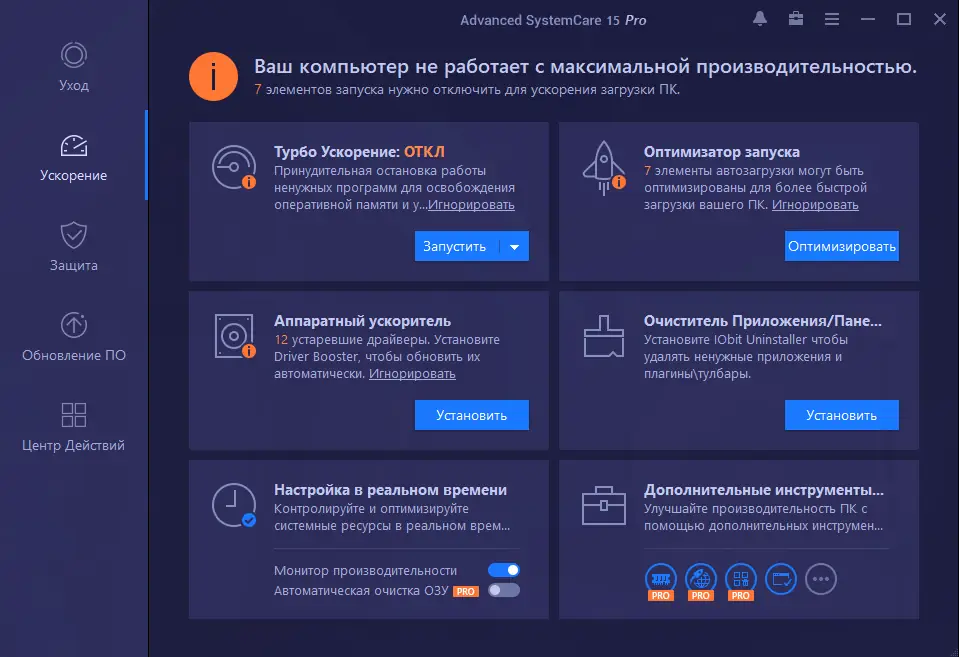
Task: Click the Аппаратный ускоритель heading
Action: click(x=362, y=321)
